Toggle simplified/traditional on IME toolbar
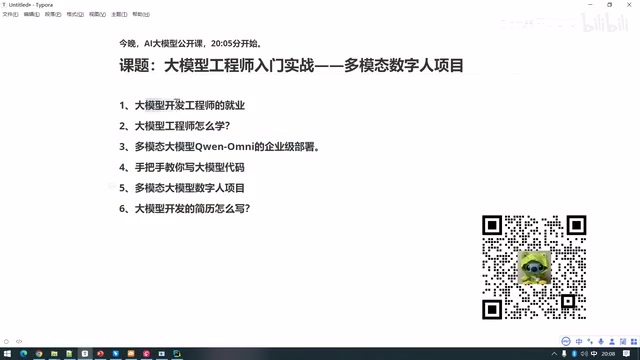Screen dimensions: 640x360 click(x=623, y=341)
